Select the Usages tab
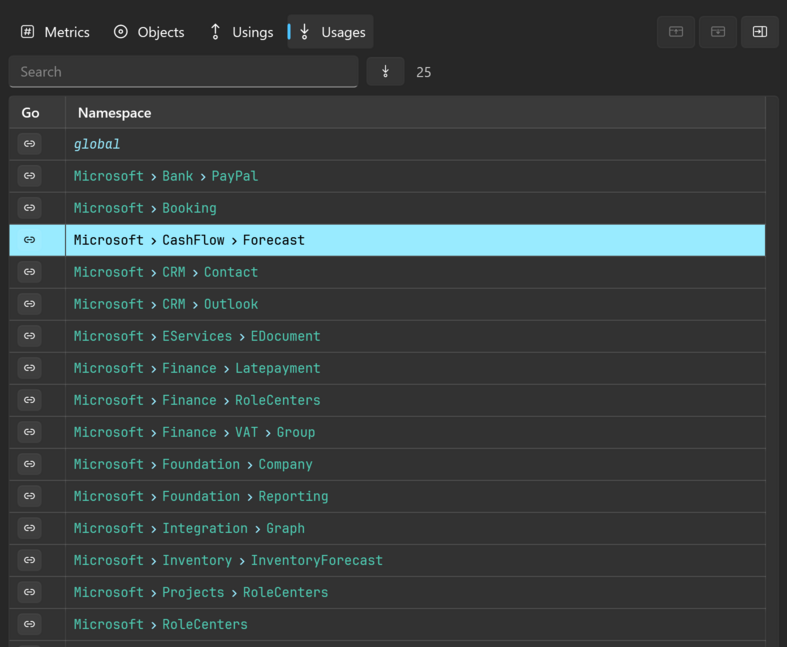Screen dimensions: 787x647 330,32
